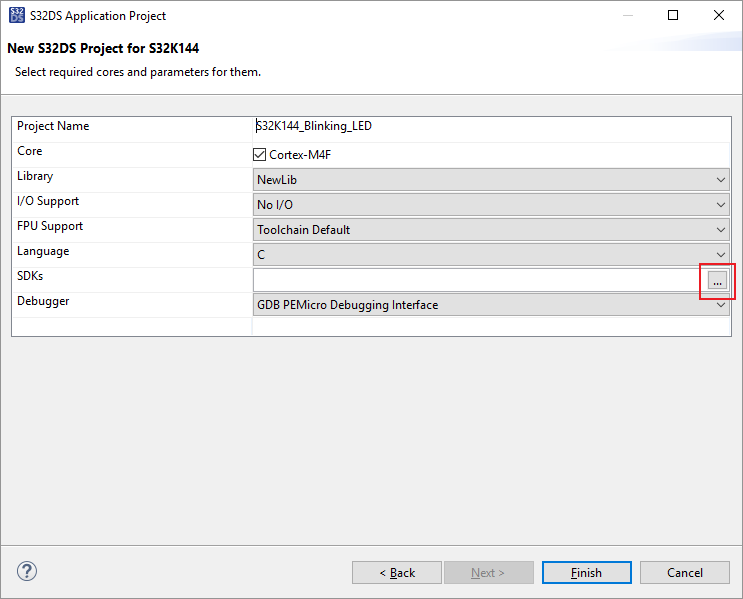Click the disabled Next button
Viewport: 743px width, 599px height.
(489, 572)
